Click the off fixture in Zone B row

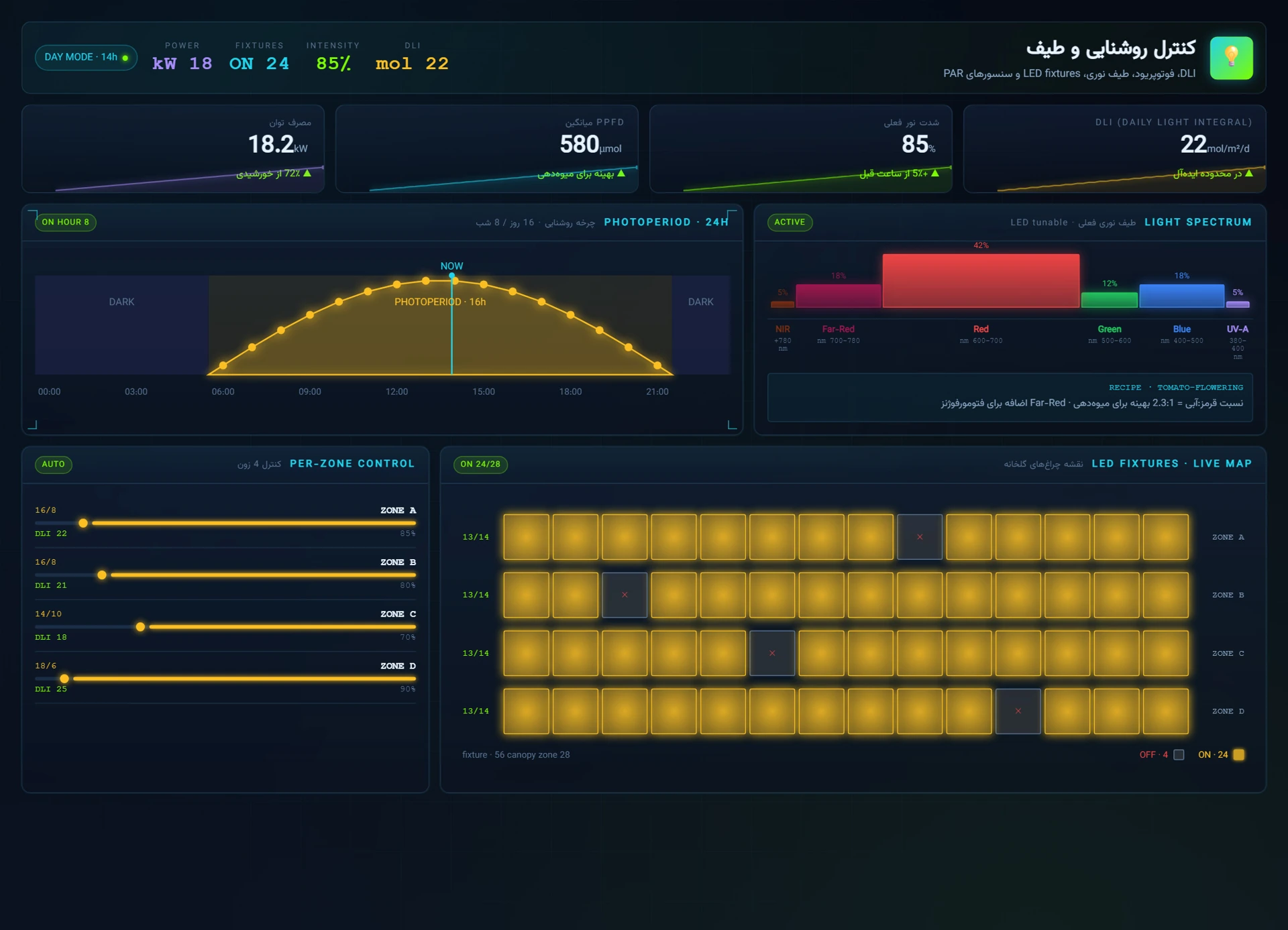click(x=625, y=595)
